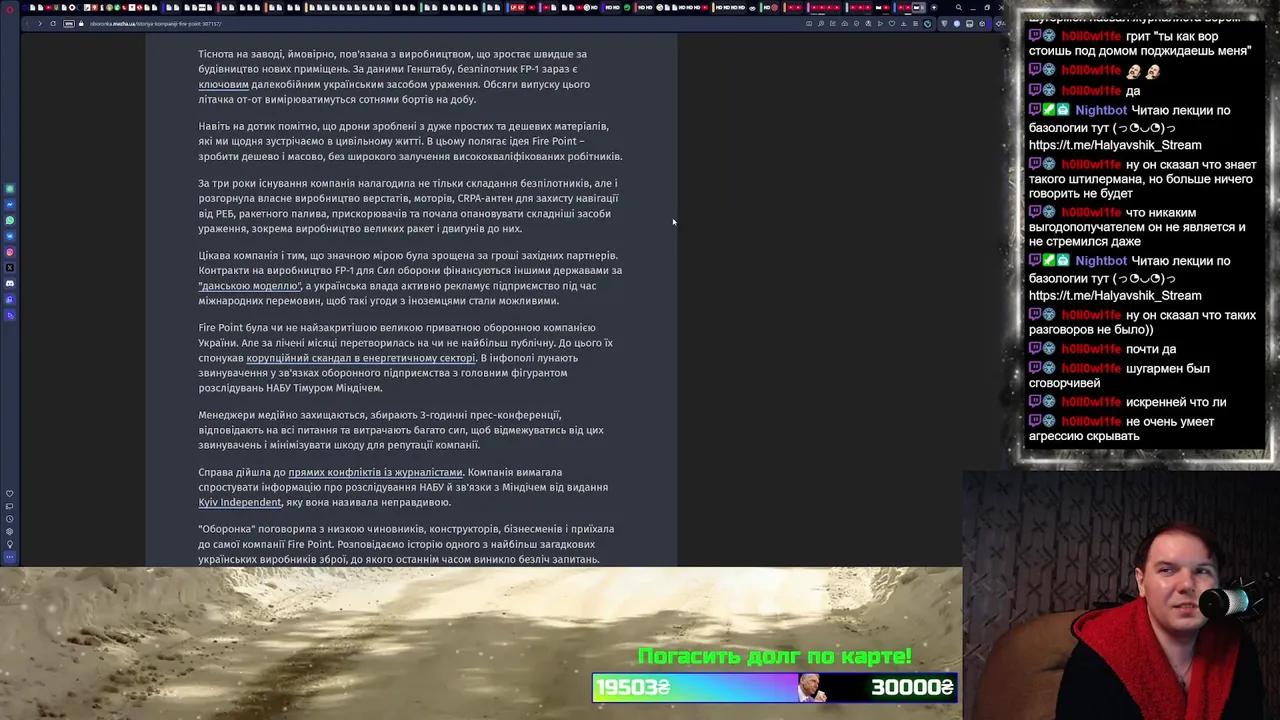Click the purple play-arrow icon in the sidebar
Screen dimensions: 1280x720
[10, 315]
